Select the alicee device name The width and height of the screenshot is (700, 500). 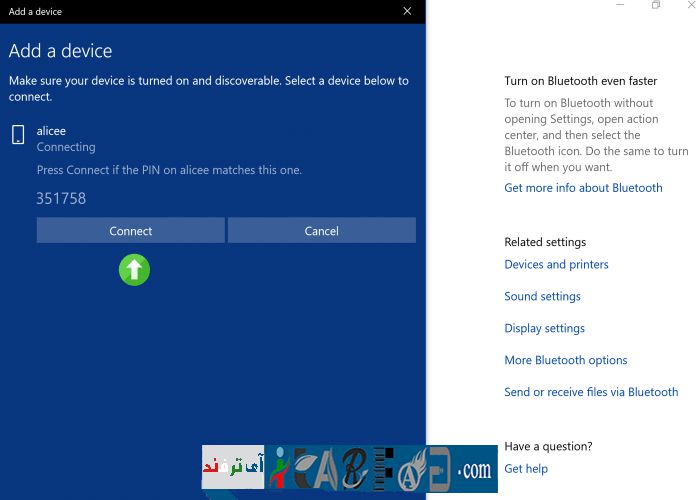pos(51,130)
